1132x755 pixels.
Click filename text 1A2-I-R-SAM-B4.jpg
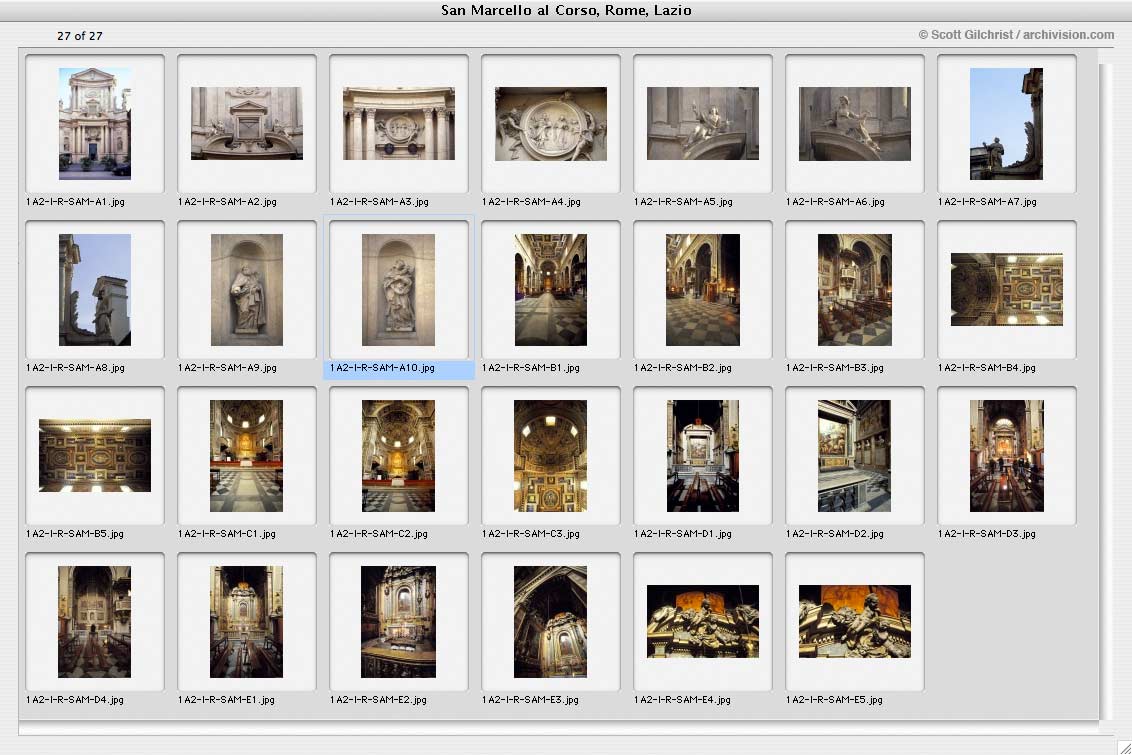pos(987,368)
